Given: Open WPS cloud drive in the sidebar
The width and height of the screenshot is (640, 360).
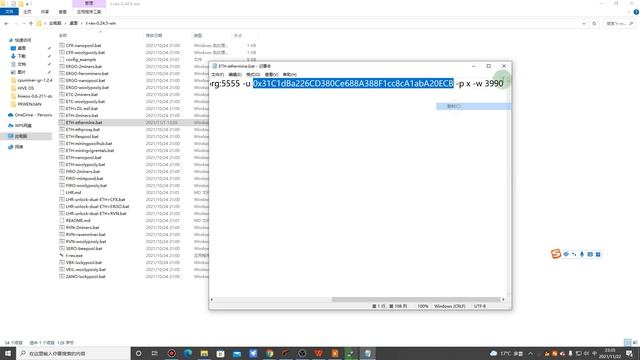Looking at the screenshot, I should [23, 125].
